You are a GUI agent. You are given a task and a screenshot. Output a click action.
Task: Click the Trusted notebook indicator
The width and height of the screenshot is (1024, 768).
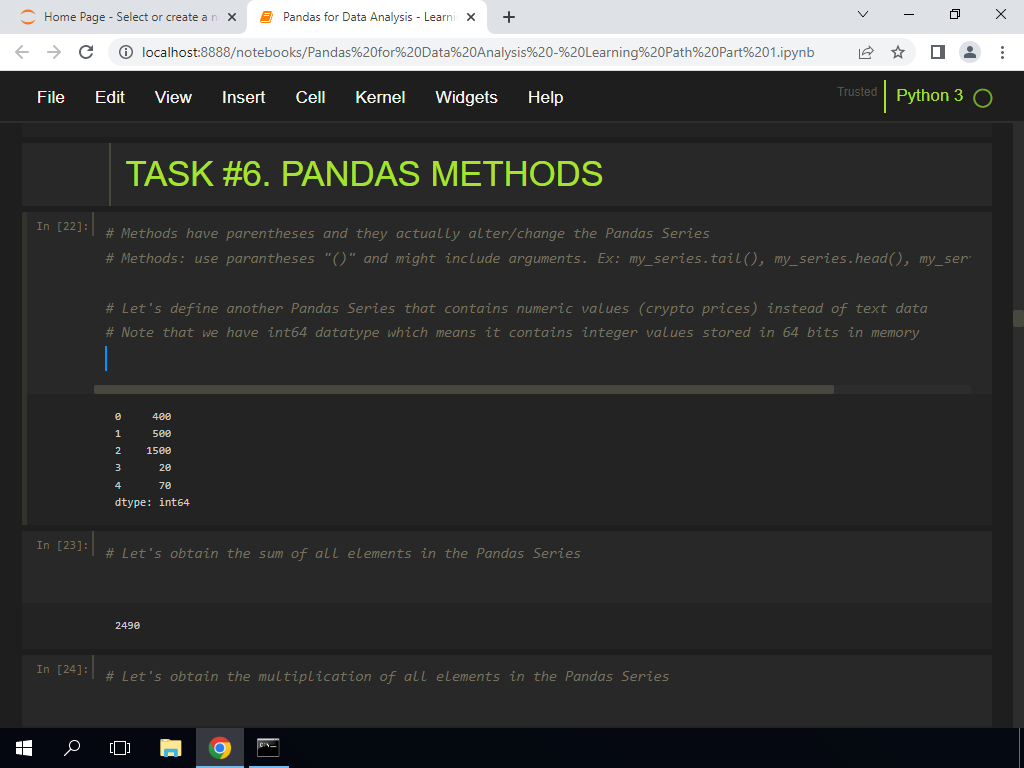point(857,92)
